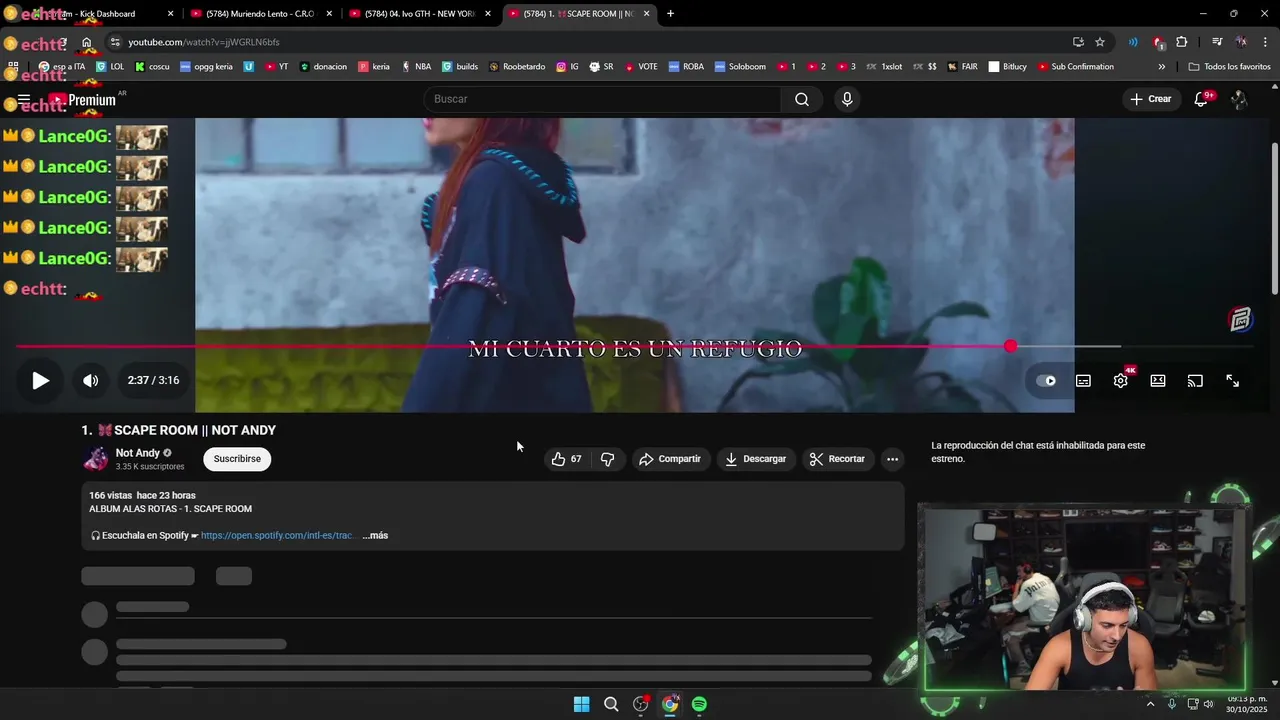Mute the video with the speaker icon
The height and width of the screenshot is (720, 1280).
(90, 380)
